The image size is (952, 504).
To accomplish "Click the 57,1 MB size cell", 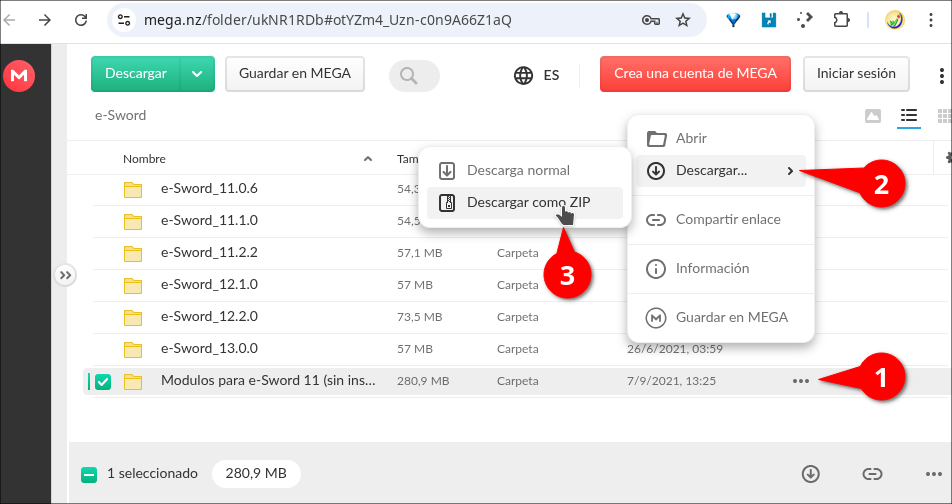I will [420, 253].
